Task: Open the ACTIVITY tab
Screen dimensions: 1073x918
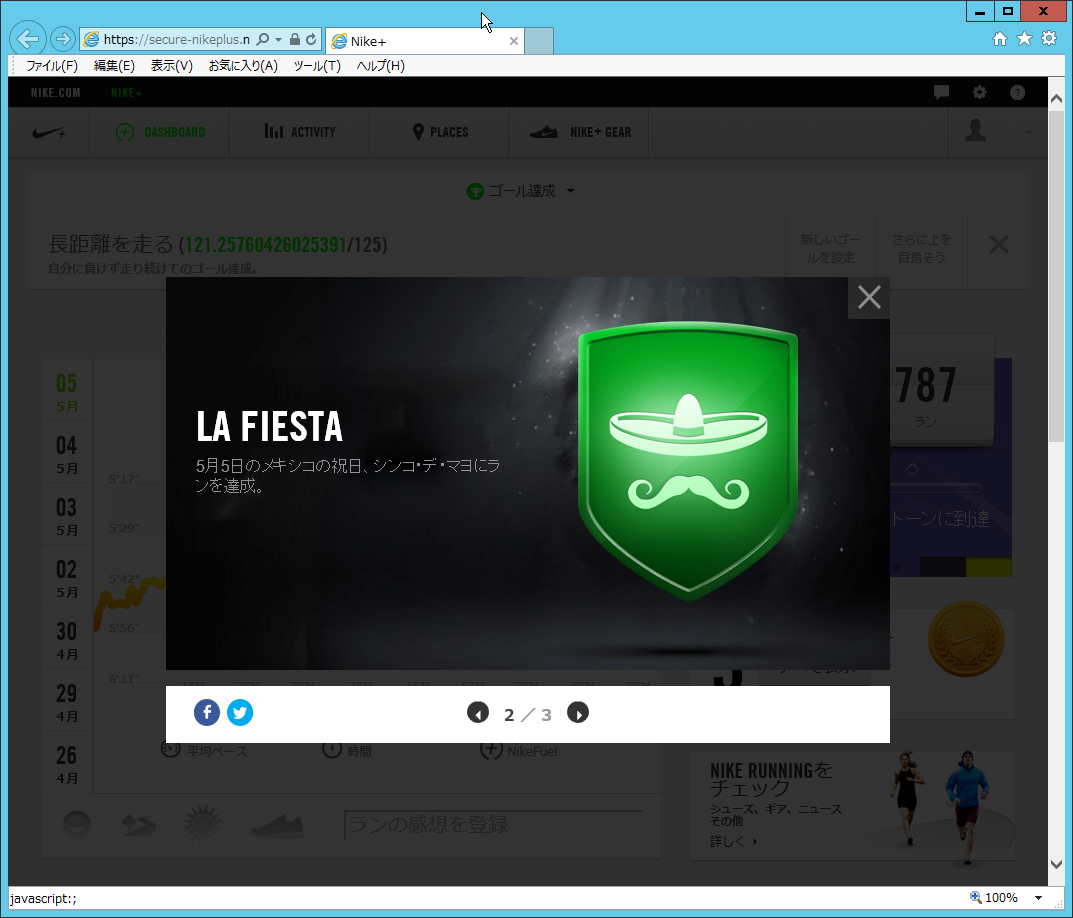Action: click(x=300, y=132)
